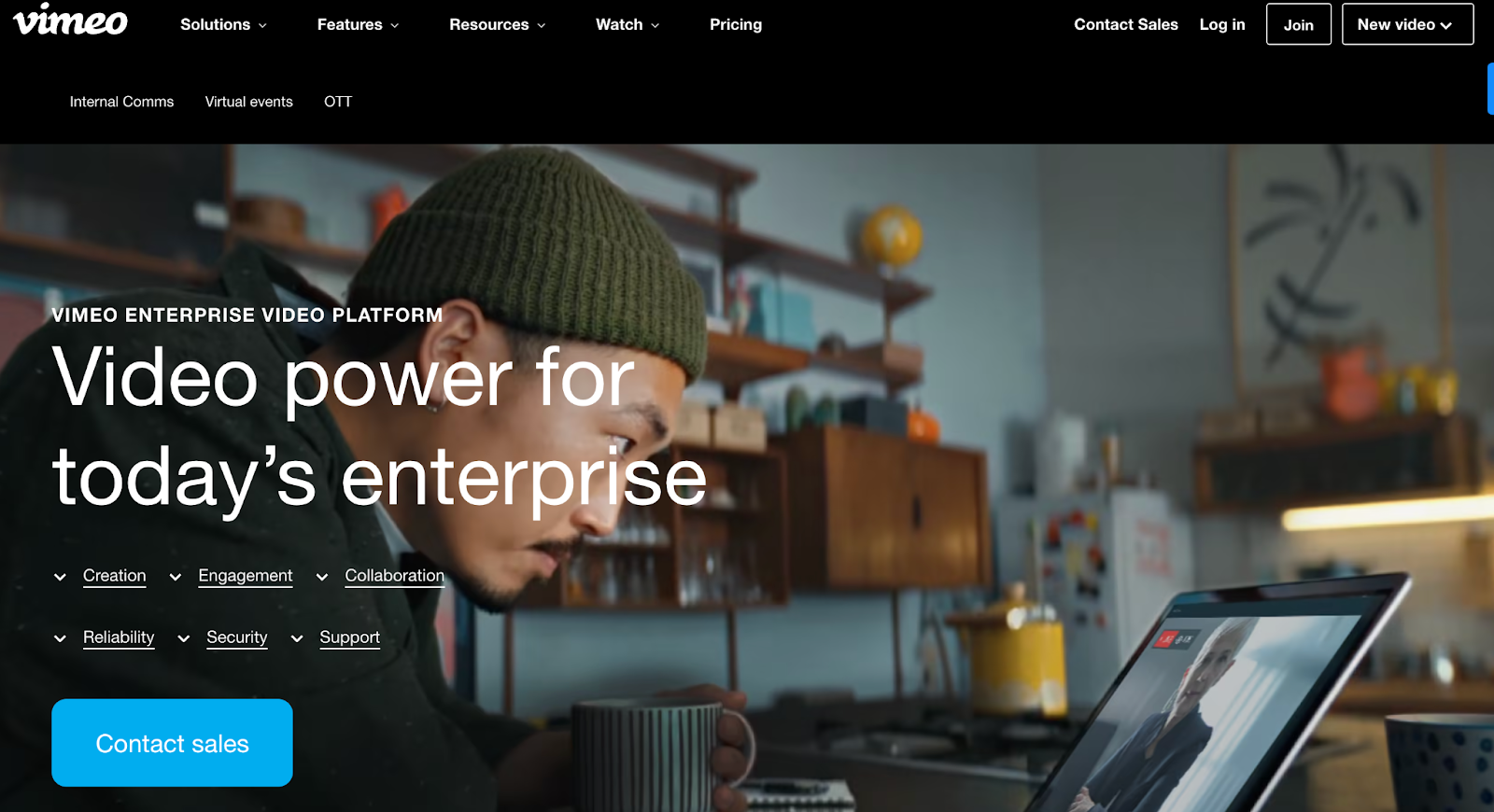
Task: Click the Vimeo logo
Action: [70, 20]
